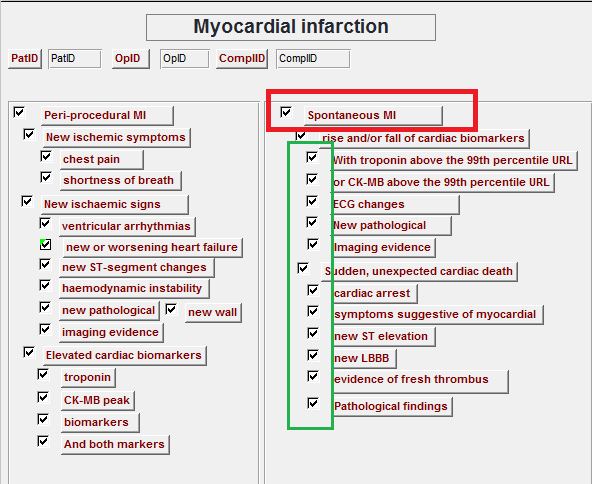This screenshot has height=484, width=592.
Task: Click the Pathological findings button
Action: coord(392,407)
